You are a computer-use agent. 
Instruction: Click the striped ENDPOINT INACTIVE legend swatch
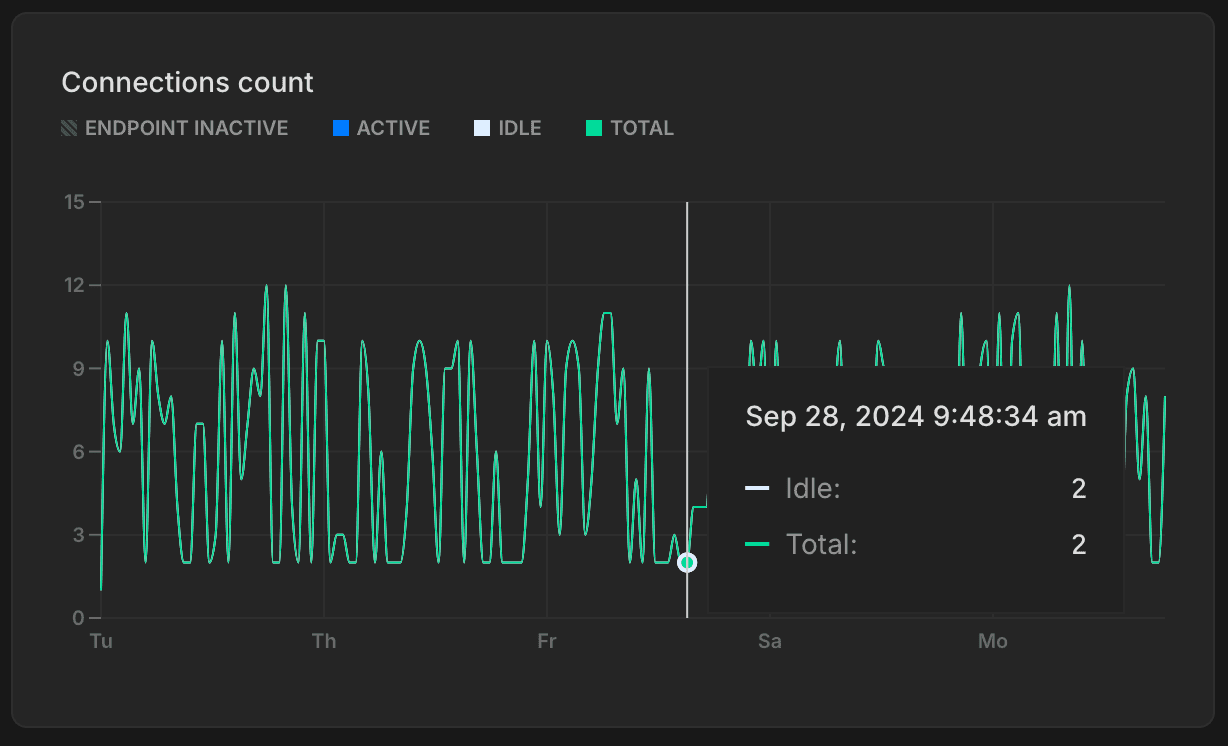[x=67, y=128]
